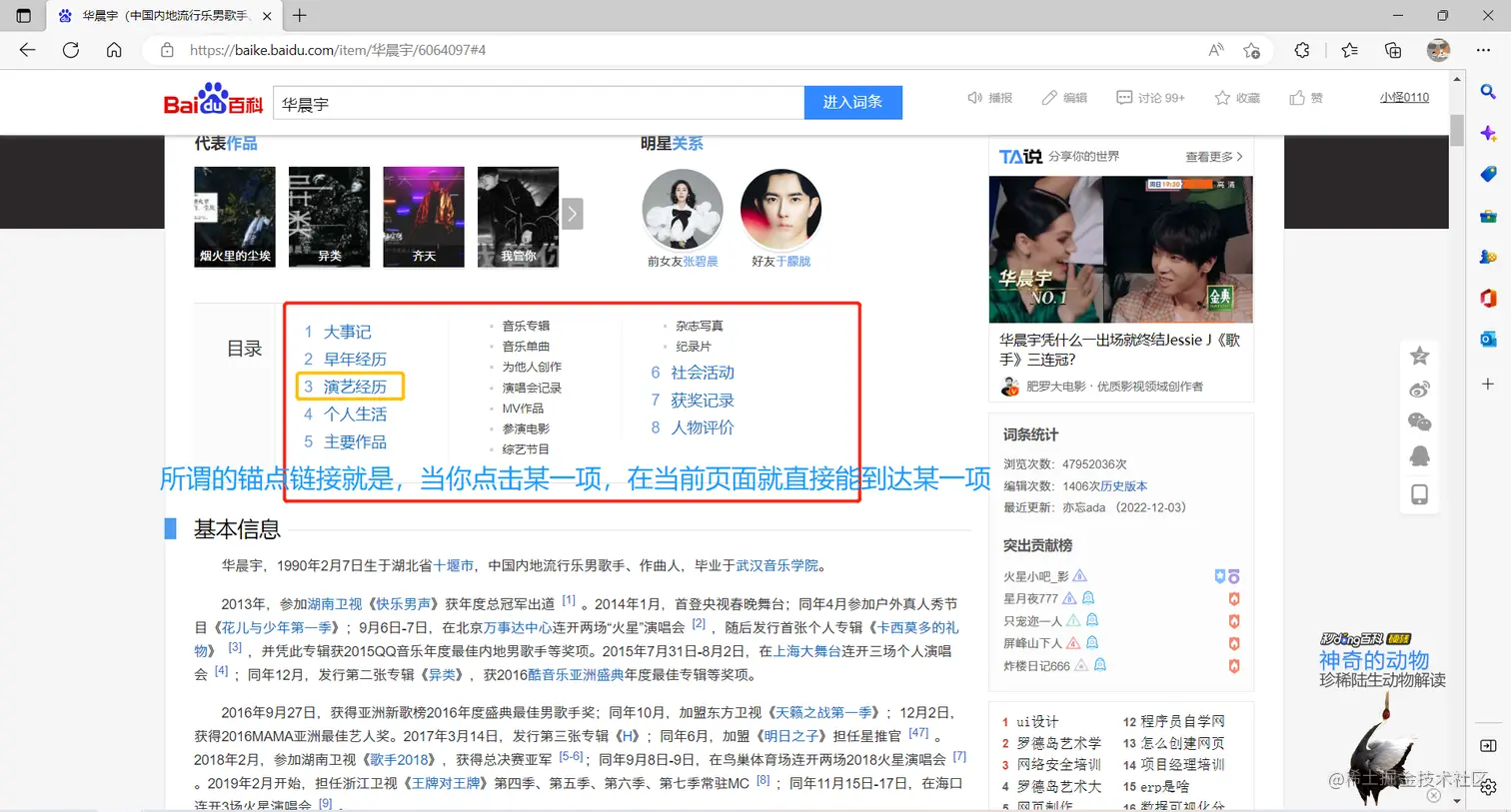Open the Favorites list
The image size is (1511, 812).
tap(1350, 50)
